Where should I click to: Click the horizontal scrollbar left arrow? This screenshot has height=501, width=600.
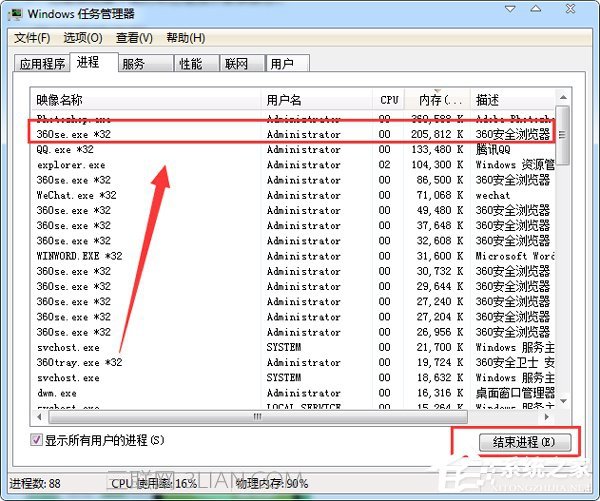[x=38, y=415]
